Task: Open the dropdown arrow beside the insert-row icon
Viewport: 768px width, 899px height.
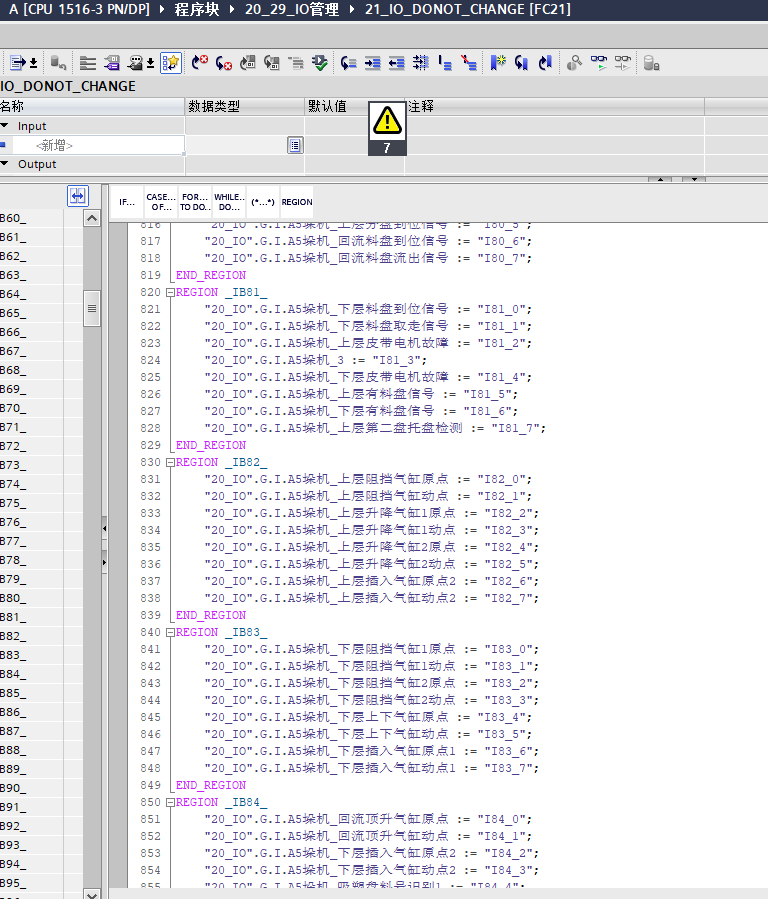Action: (33, 62)
